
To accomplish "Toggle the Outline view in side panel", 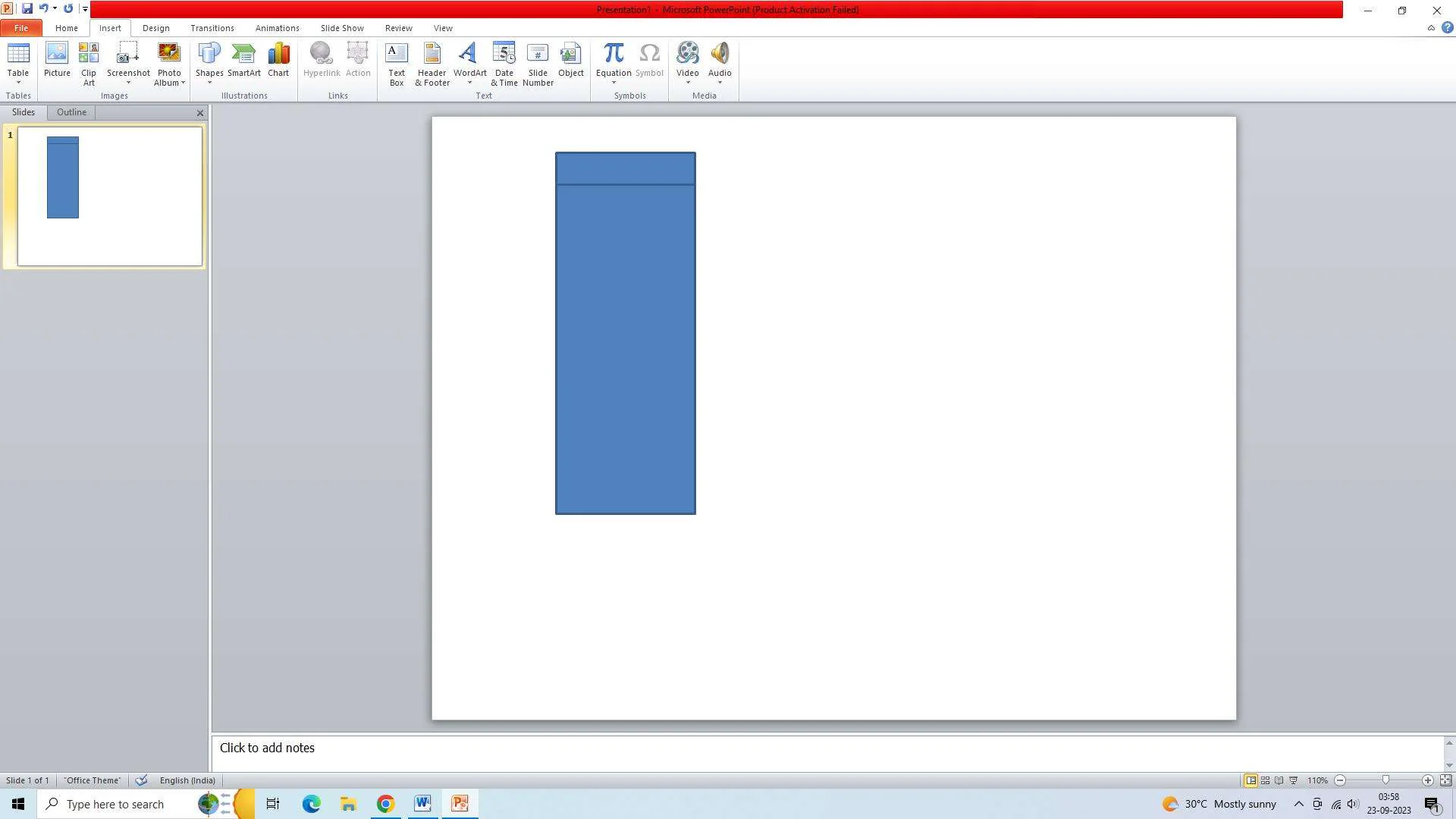I will tap(71, 112).
